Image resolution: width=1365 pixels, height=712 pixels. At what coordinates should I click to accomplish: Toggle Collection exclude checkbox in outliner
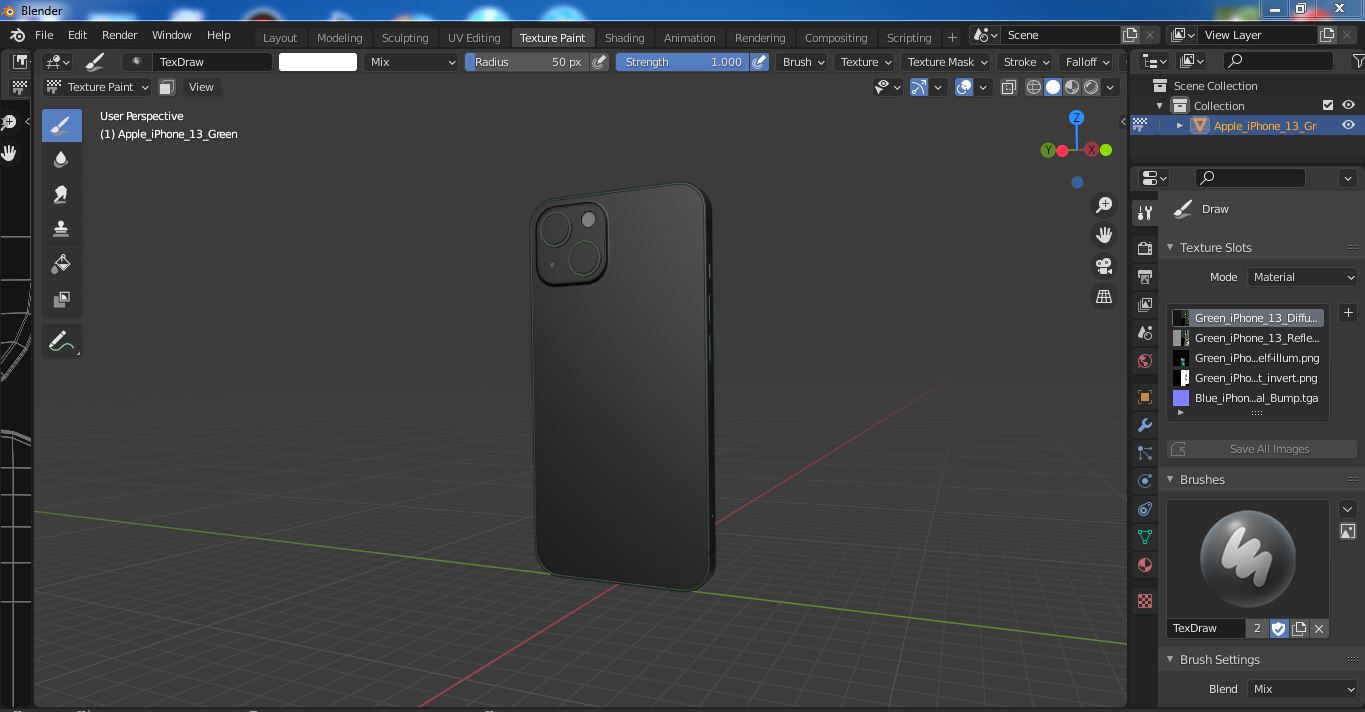[x=1328, y=105]
